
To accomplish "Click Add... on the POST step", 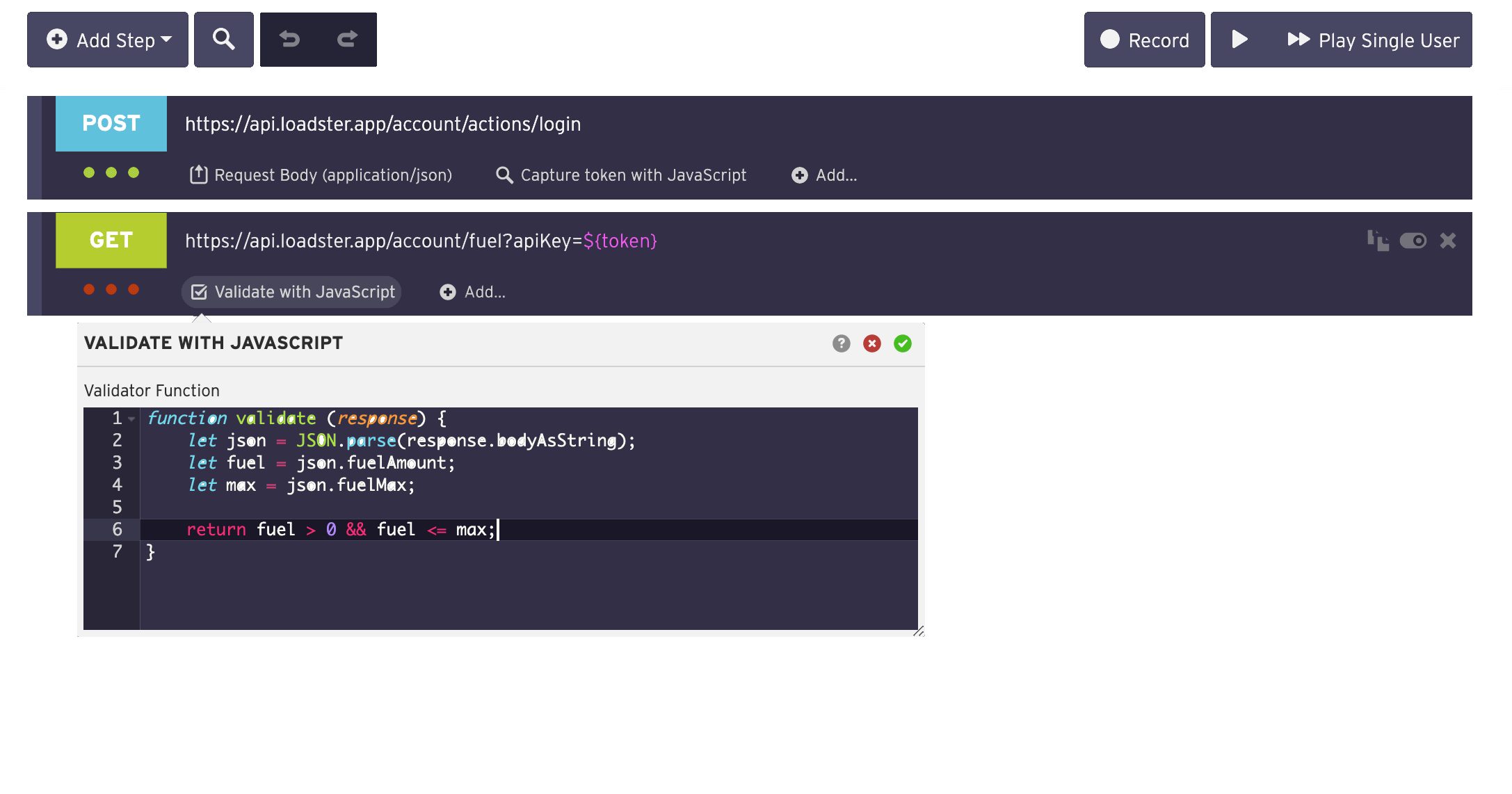I will coord(824,175).
